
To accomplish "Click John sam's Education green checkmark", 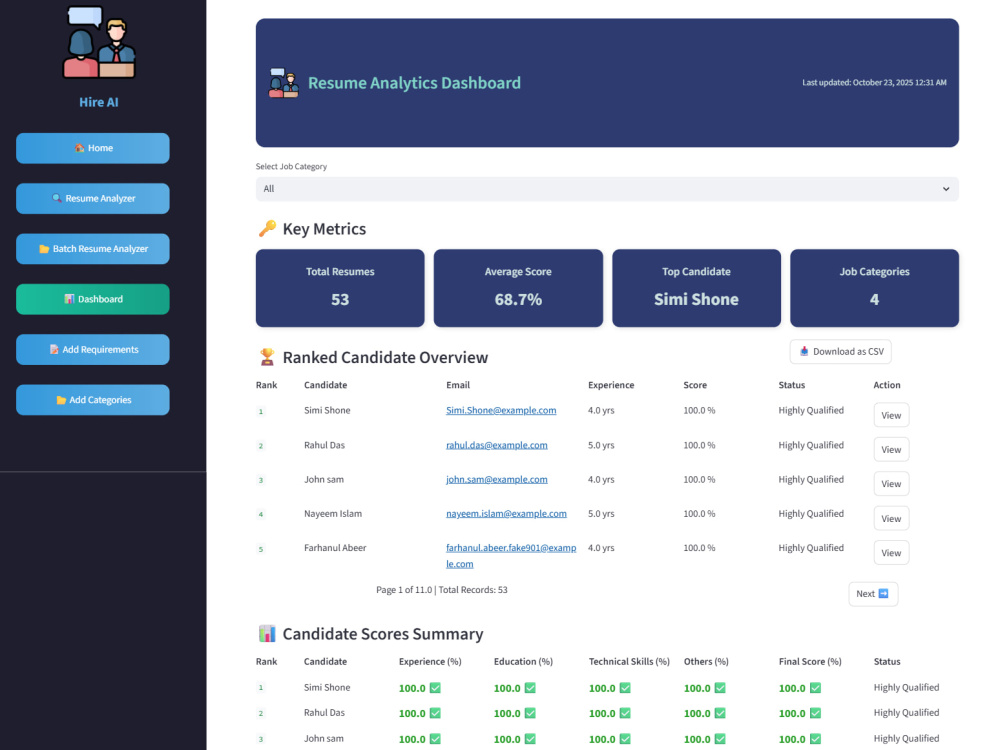I will (x=530, y=739).
